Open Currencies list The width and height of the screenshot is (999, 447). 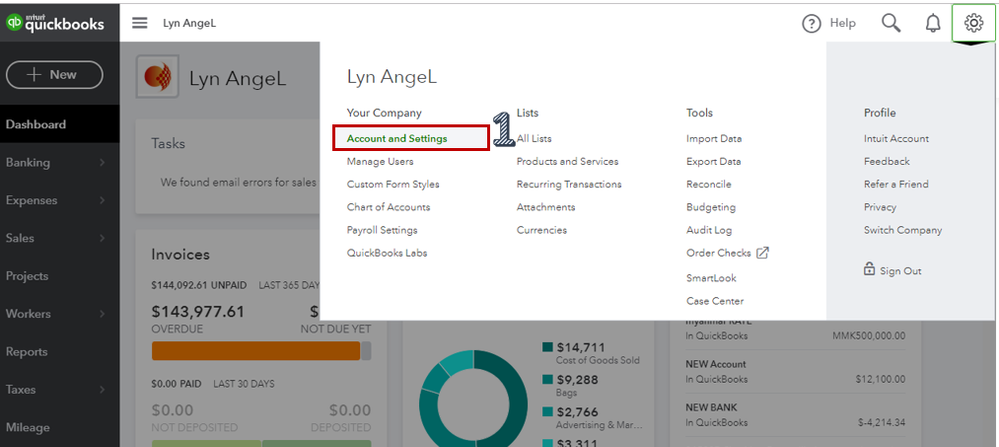(542, 230)
